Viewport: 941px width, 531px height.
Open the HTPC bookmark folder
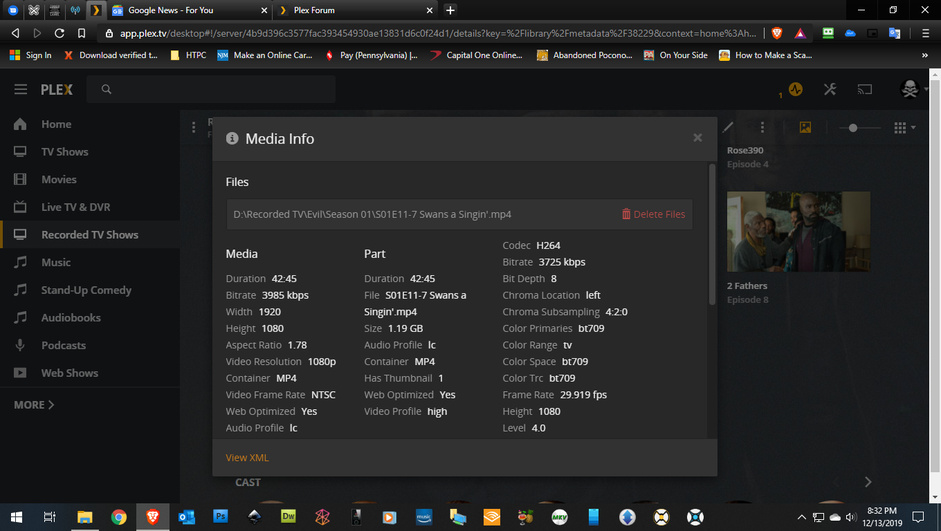[x=188, y=55]
